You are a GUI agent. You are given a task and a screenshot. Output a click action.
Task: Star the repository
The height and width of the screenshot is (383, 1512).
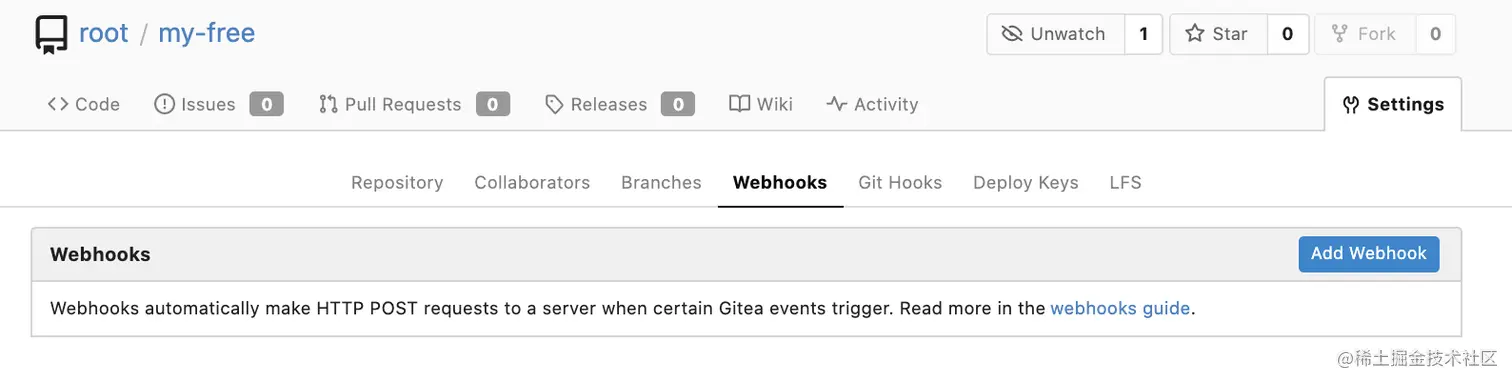[x=1218, y=34]
